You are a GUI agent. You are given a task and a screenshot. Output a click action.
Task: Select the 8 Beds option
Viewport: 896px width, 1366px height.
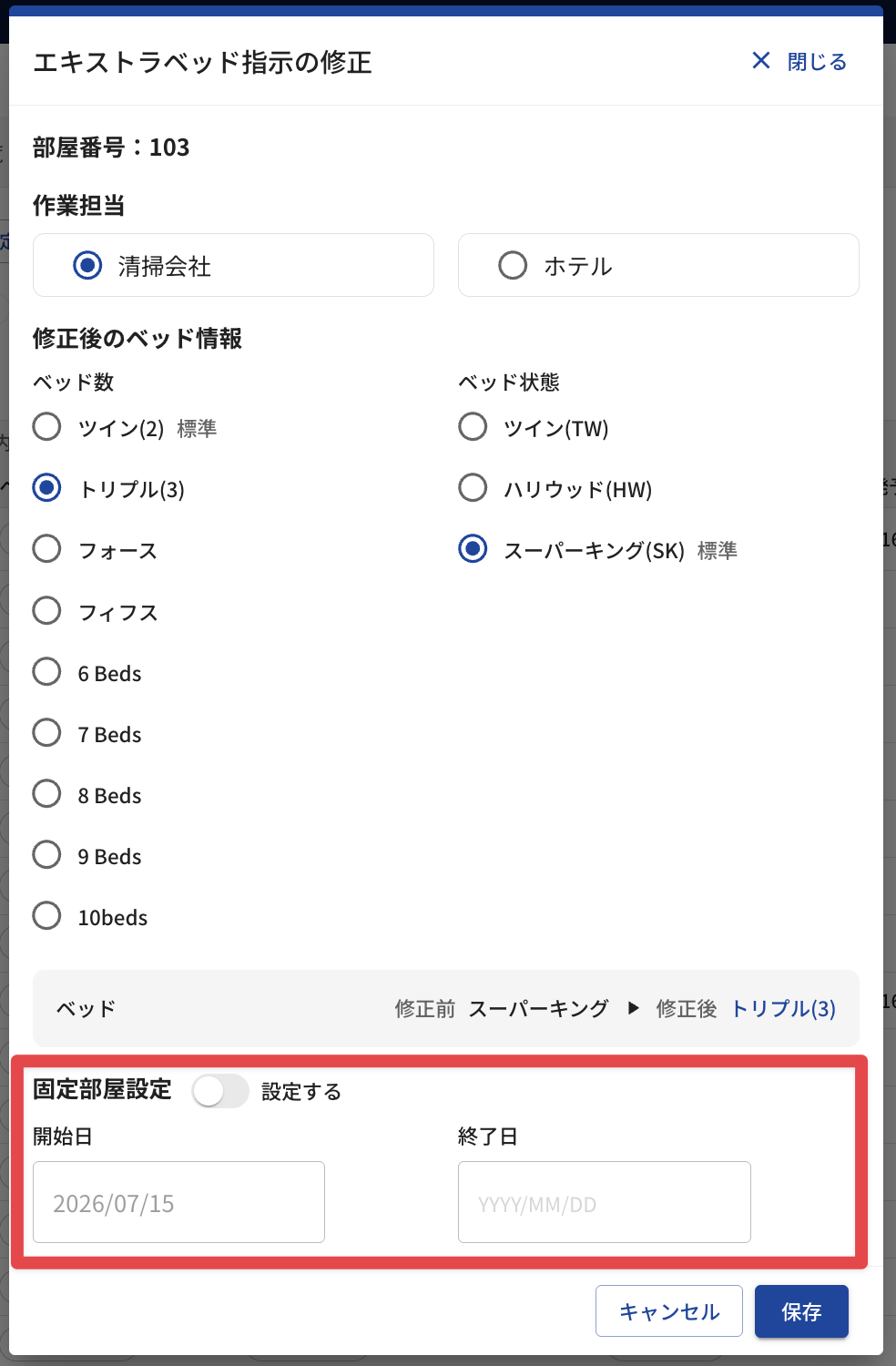tap(46, 793)
